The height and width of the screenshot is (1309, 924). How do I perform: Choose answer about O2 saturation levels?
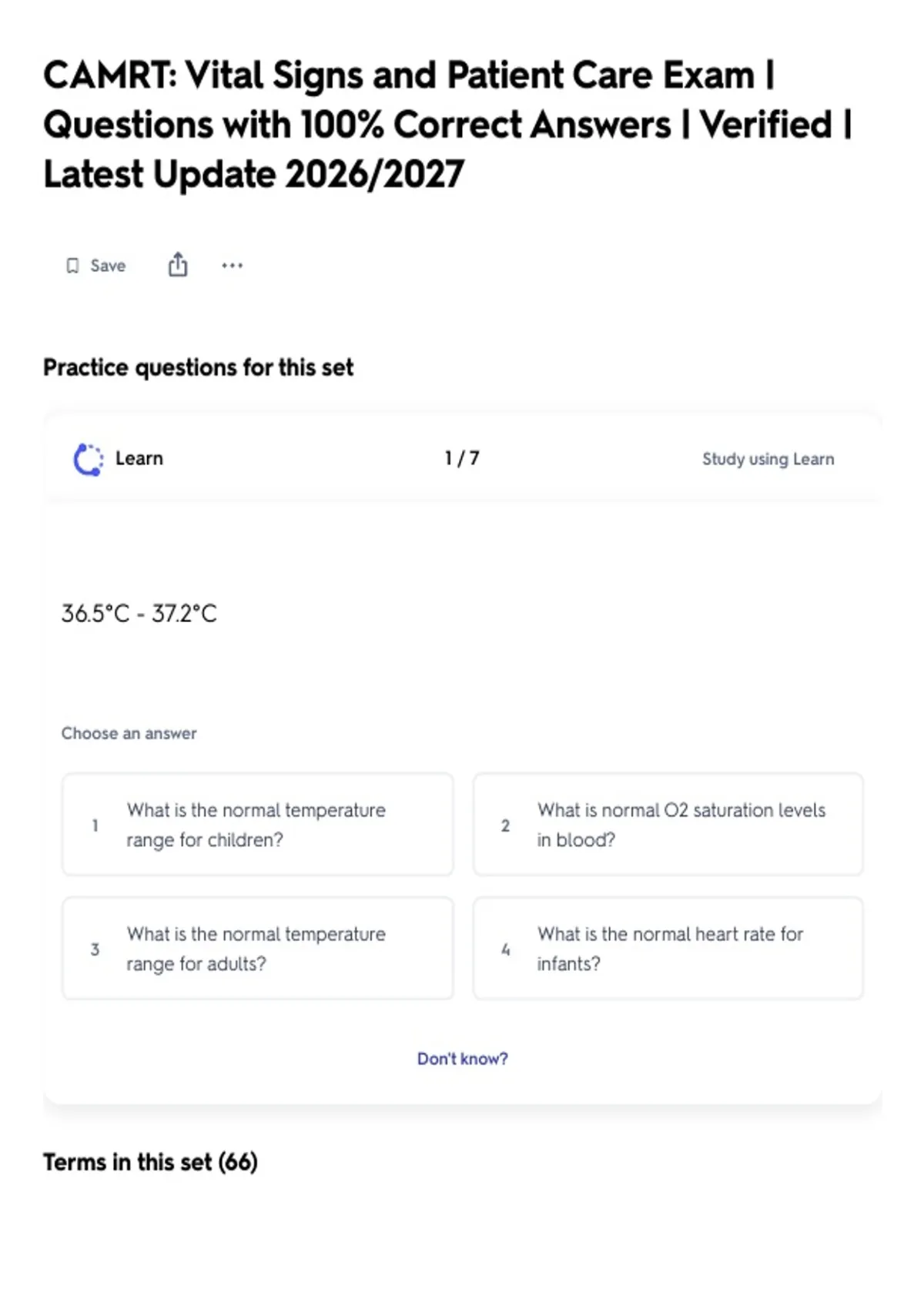click(x=668, y=825)
